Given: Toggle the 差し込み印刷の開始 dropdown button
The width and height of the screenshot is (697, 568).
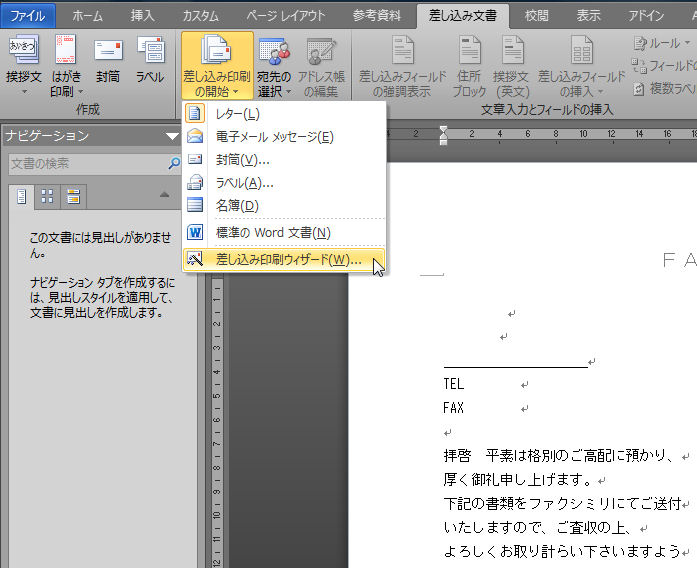Looking at the screenshot, I should click(217, 65).
